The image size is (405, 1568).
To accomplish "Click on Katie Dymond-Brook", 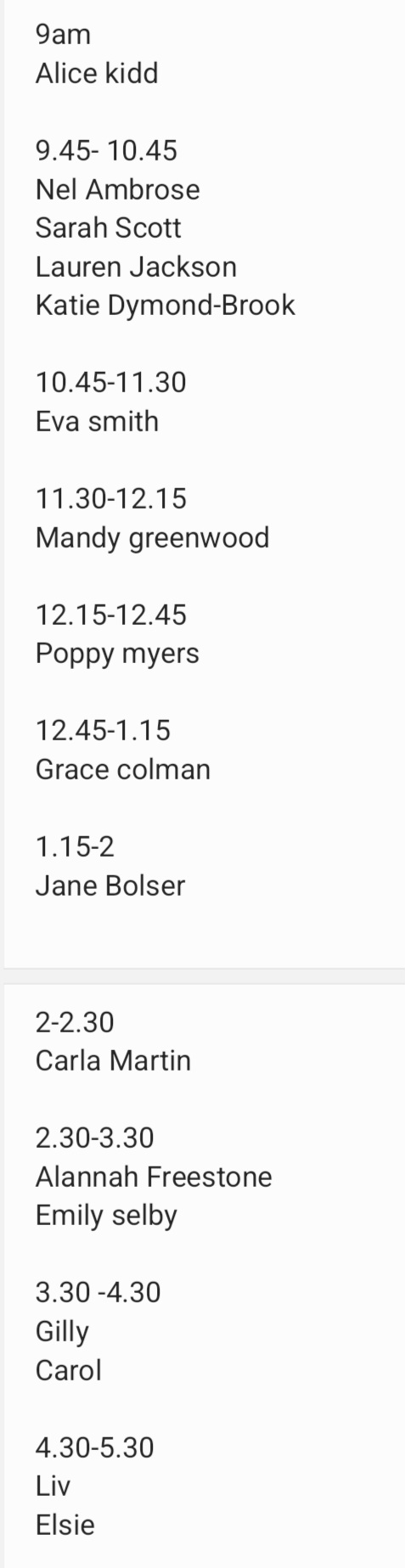I will (x=165, y=306).
